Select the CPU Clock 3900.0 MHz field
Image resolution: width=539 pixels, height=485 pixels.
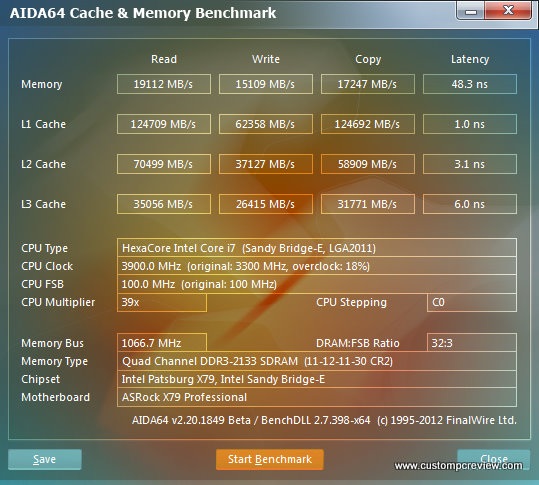pyautogui.click(x=317, y=266)
